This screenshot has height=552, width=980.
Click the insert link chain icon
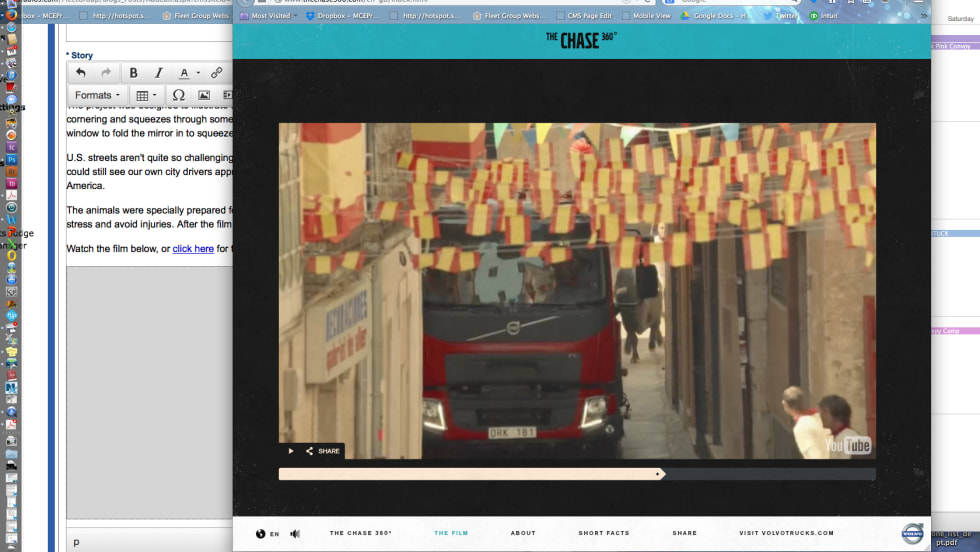click(x=216, y=73)
